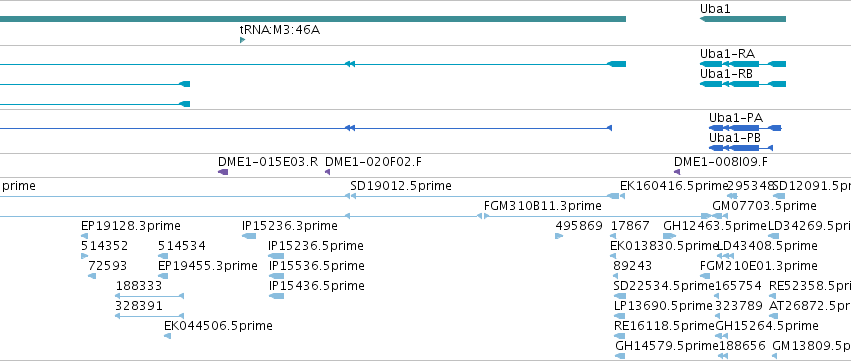Select the 495869 EST glyph
Screen dimensions: 851x361
click(559, 236)
